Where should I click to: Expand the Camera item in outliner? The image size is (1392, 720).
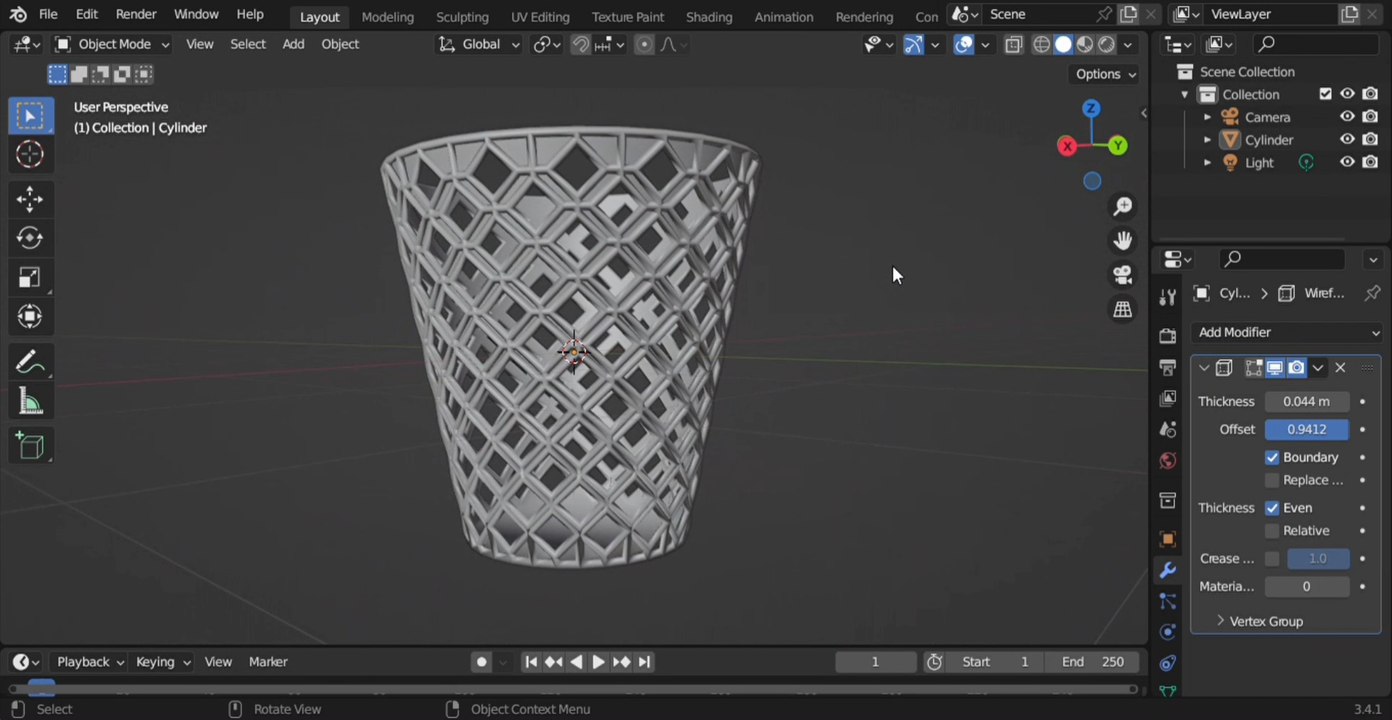pos(1207,117)
